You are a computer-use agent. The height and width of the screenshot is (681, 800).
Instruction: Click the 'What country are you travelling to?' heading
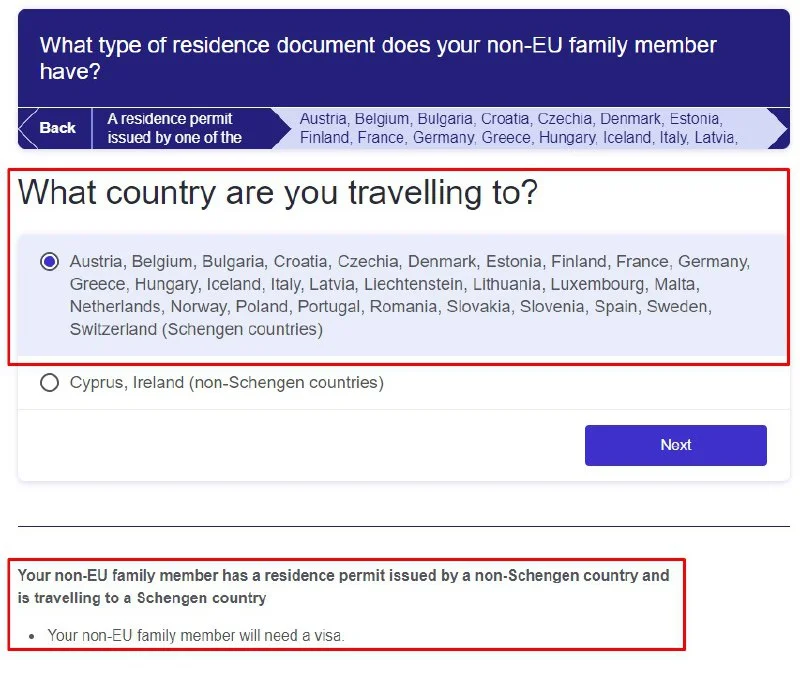pos(278,193)
